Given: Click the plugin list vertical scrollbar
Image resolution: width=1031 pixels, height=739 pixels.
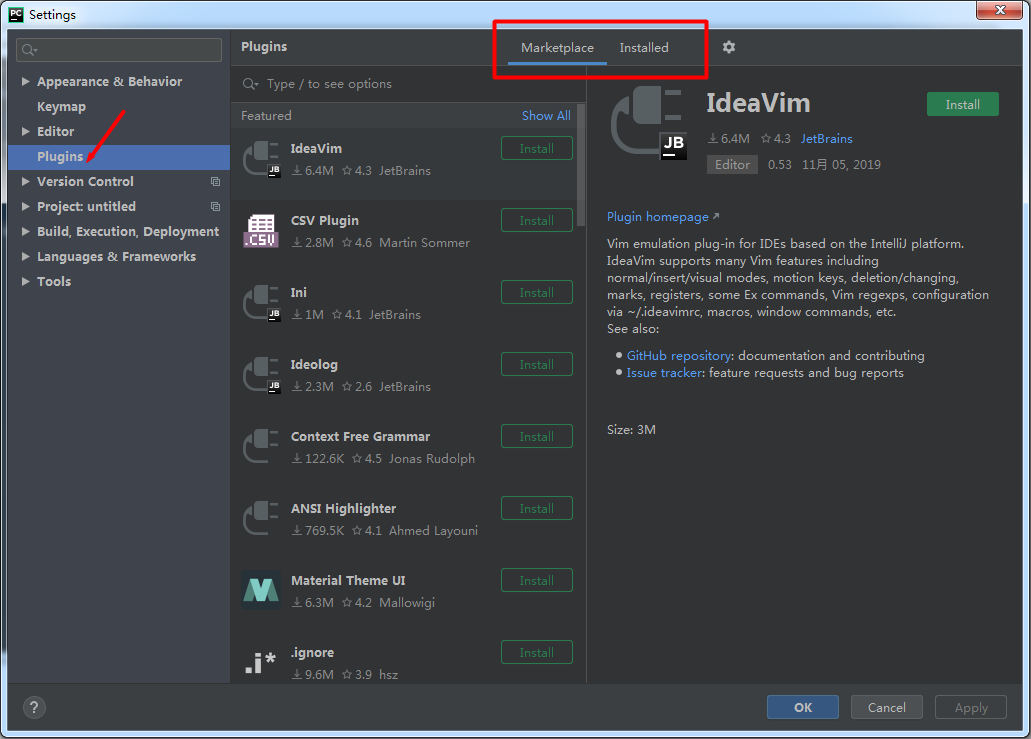Looking at the screenshot, I should (581, 165).
